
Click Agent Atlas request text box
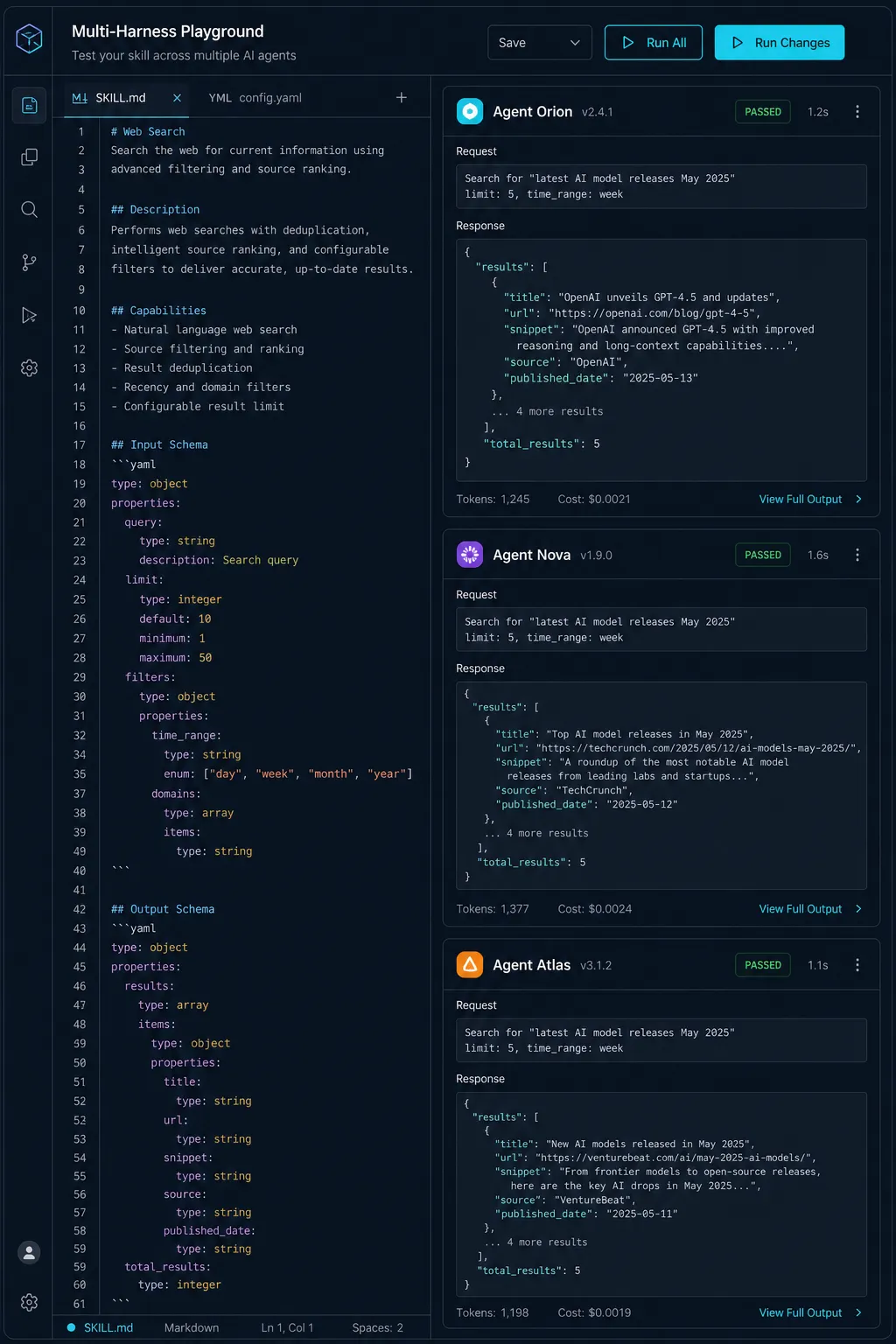[x=661, y=1040]
